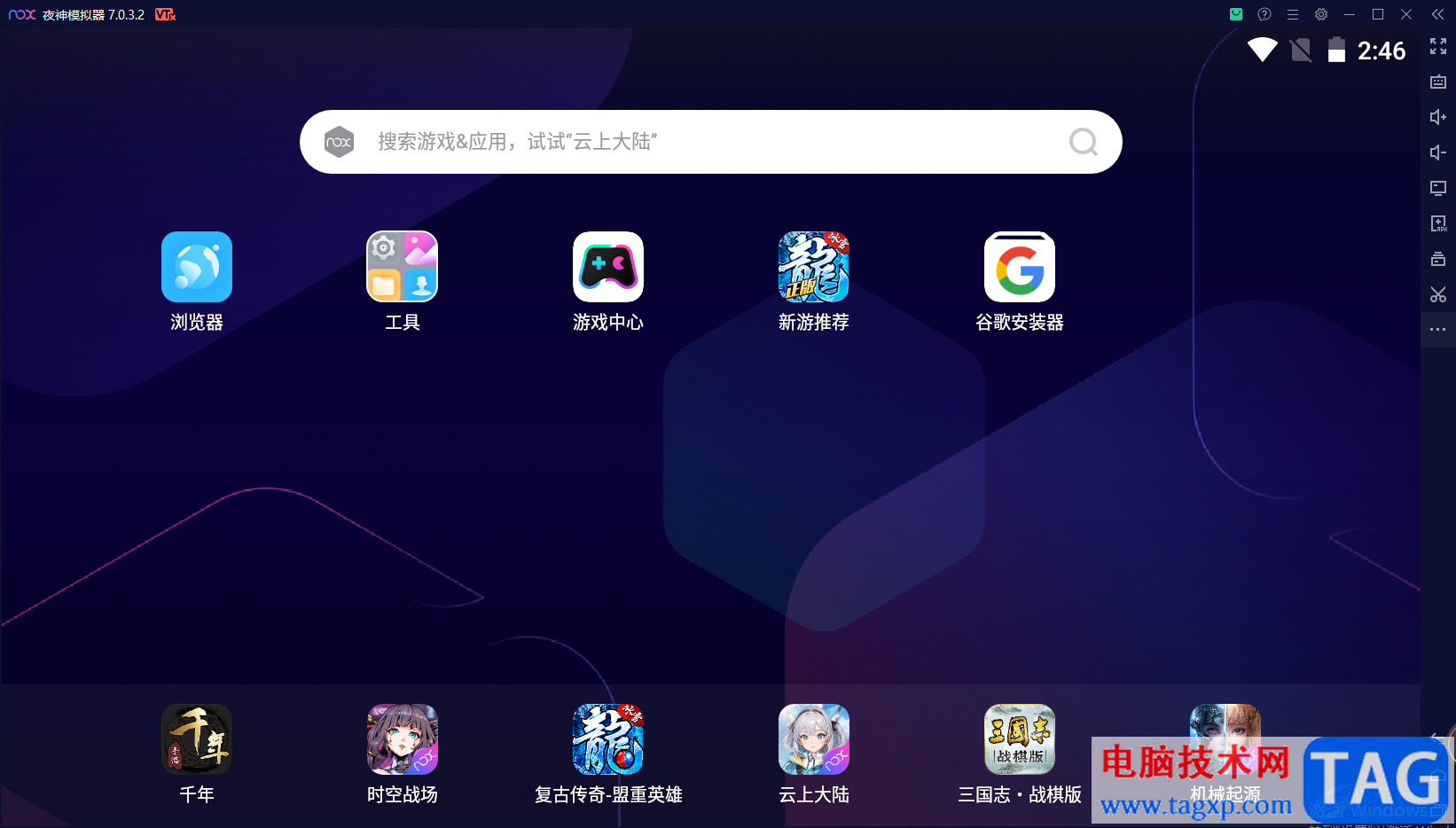Increase volume with sidebar speaker plus
The width and height of the screenshot is (1456, 828).
1438,117
